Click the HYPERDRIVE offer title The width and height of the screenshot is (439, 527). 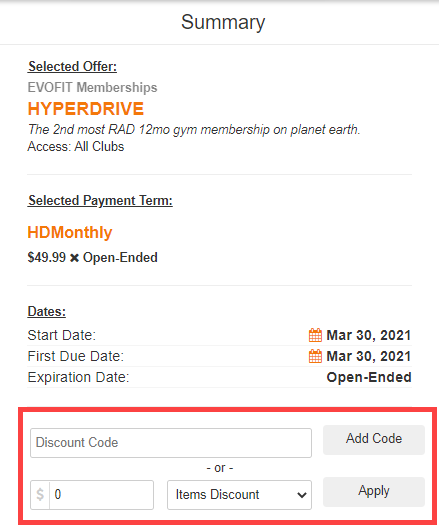tap(86, 109)
